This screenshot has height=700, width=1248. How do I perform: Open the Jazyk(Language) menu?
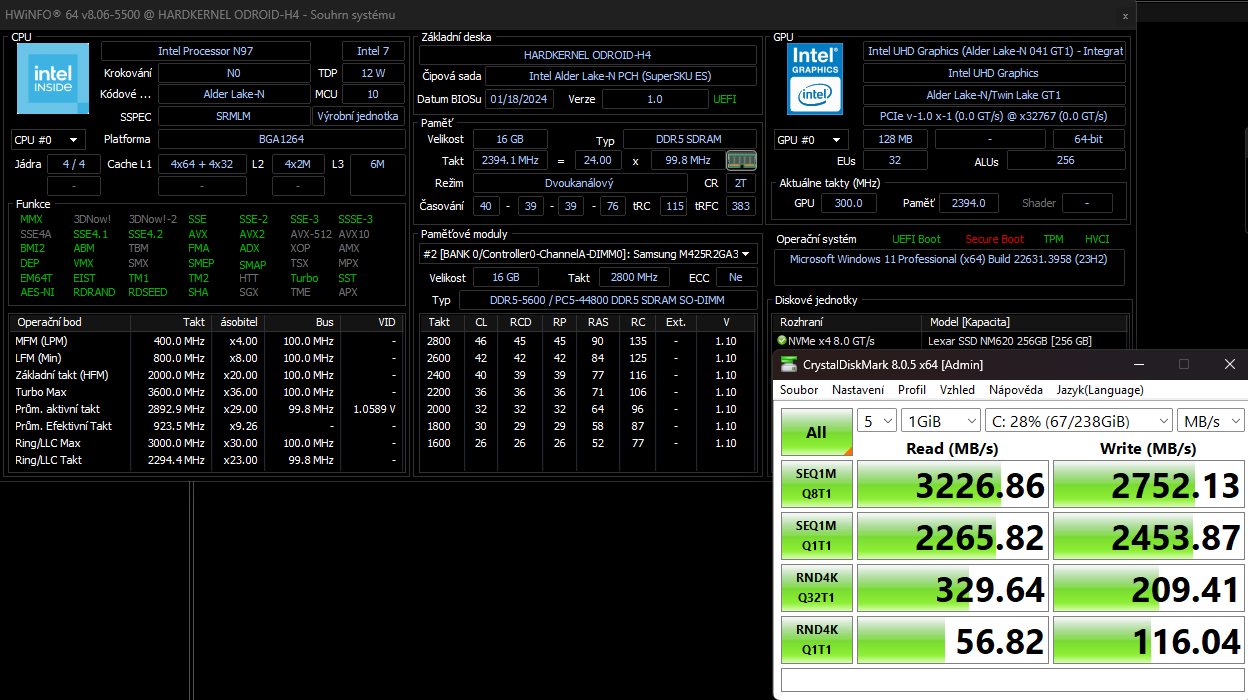click(1101, 390)
